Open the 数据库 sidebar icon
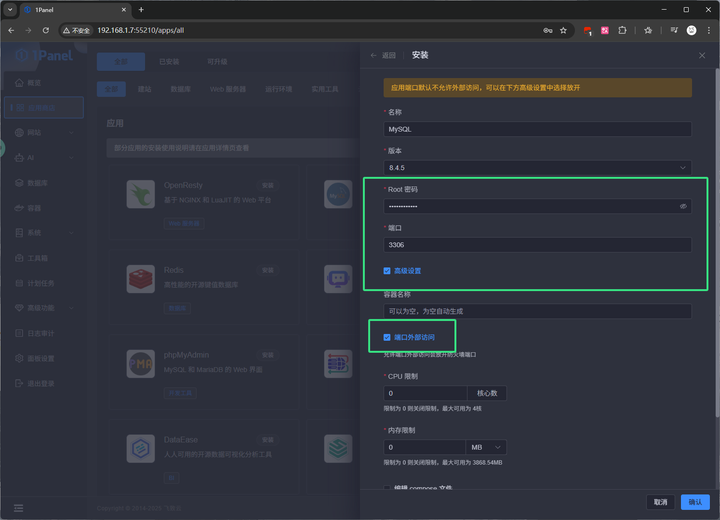Image resolution: width=720 pixels, height=520 pixels. [19, 183]
